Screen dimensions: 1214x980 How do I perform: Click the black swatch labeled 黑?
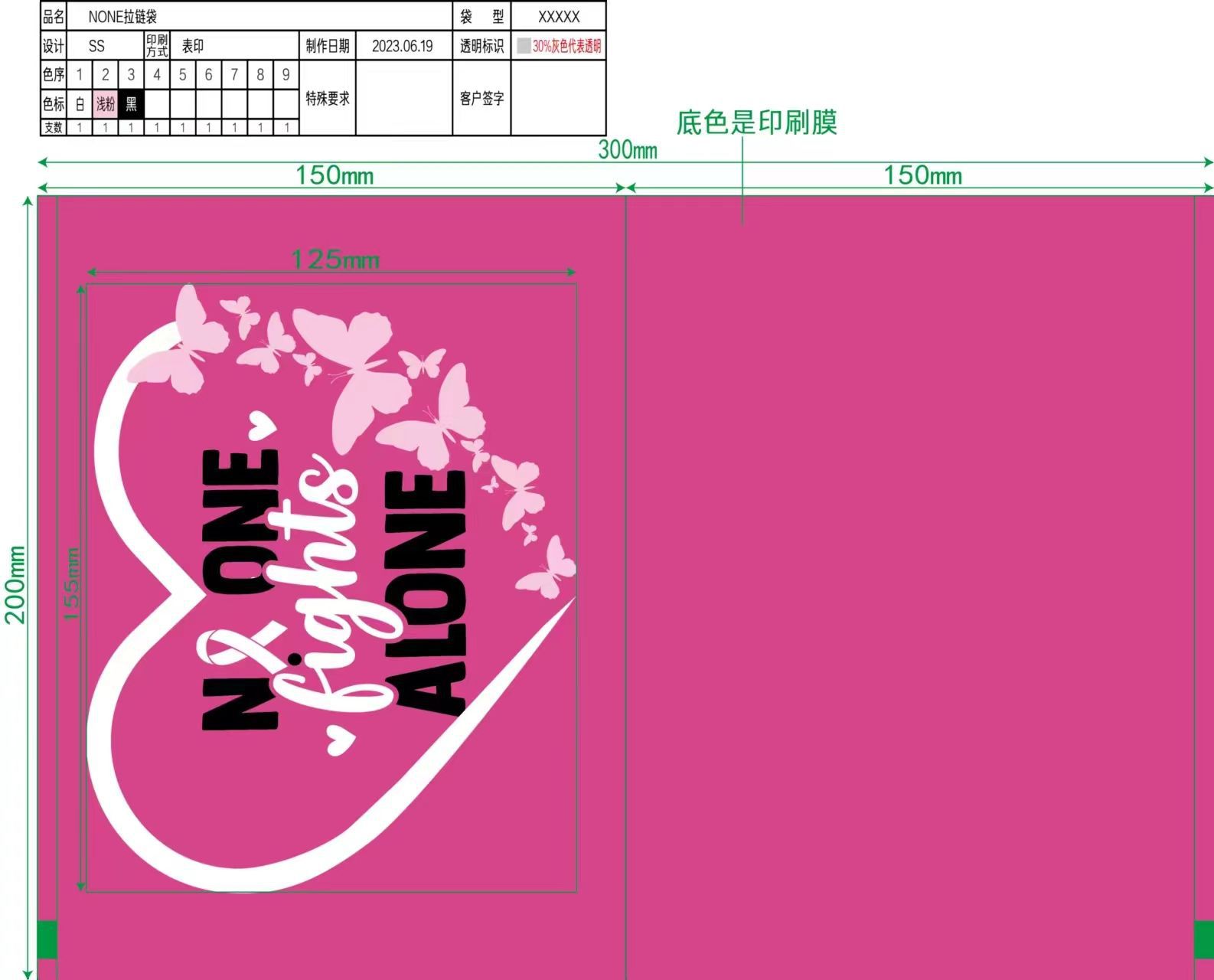click(131, 104)
